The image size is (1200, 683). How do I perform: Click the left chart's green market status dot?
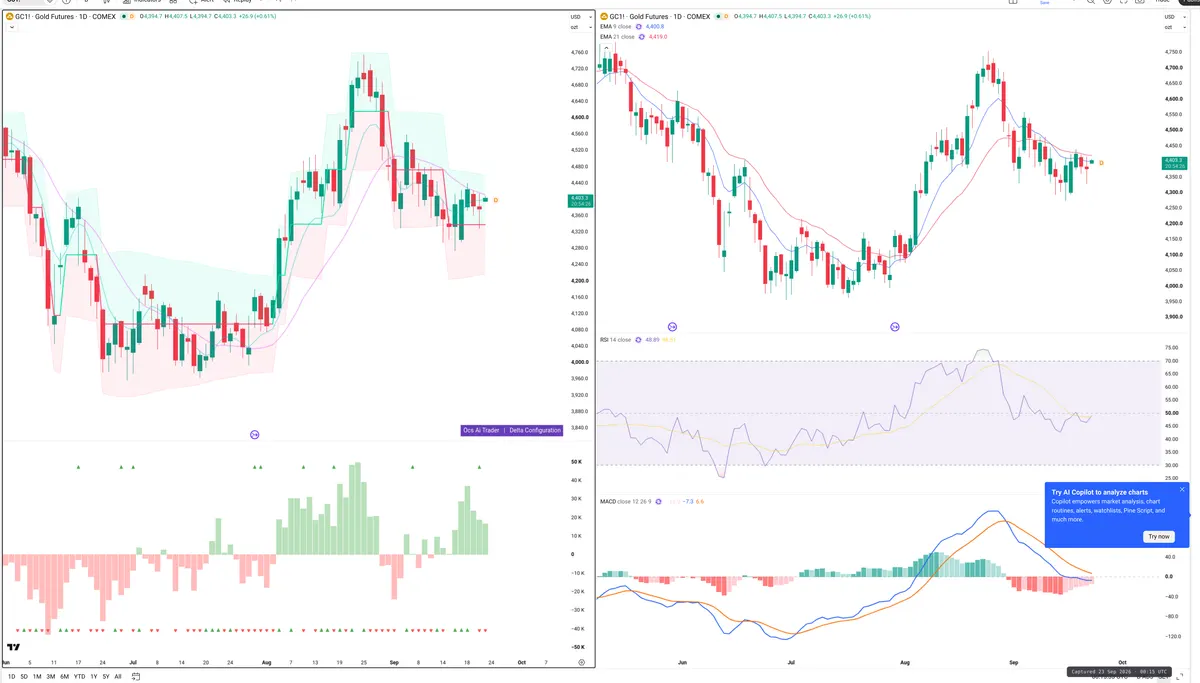click(x=125, y=17)
